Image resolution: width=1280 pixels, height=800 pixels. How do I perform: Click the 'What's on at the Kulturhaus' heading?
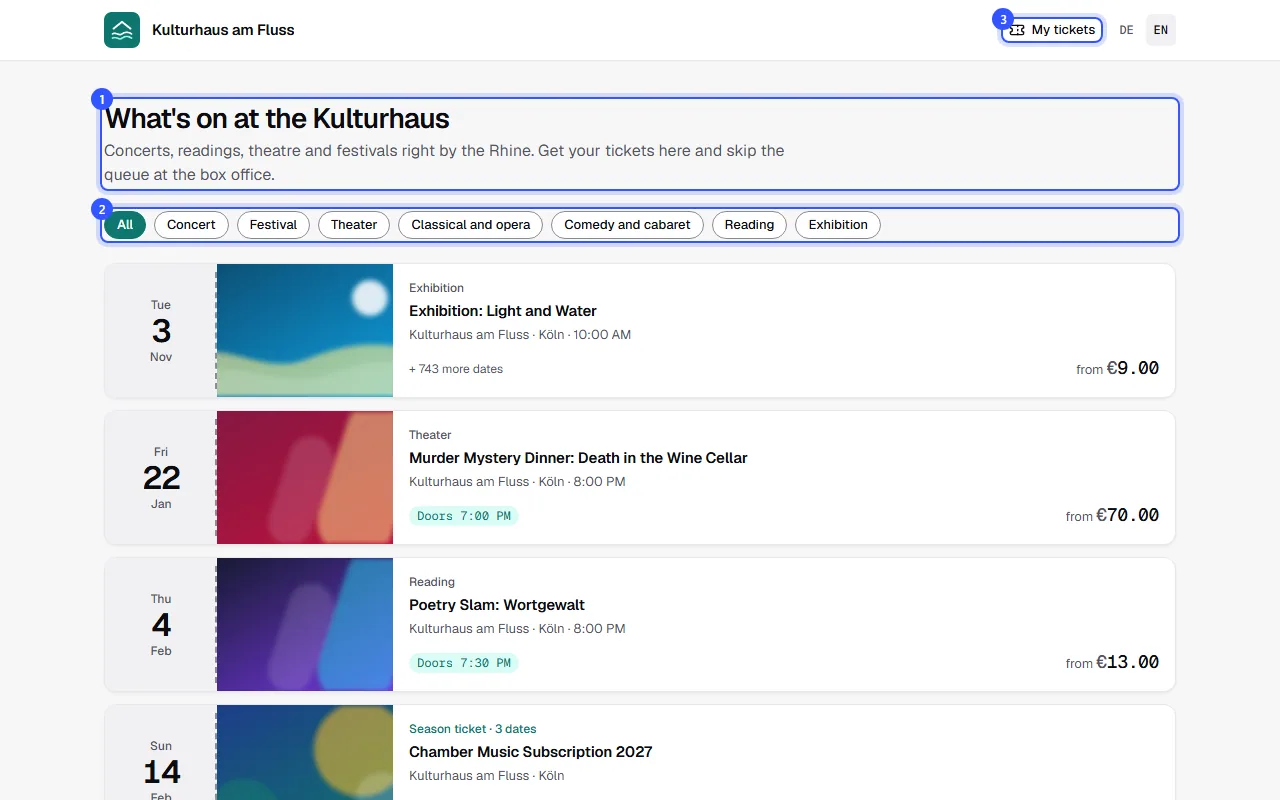tap(277, 118)
